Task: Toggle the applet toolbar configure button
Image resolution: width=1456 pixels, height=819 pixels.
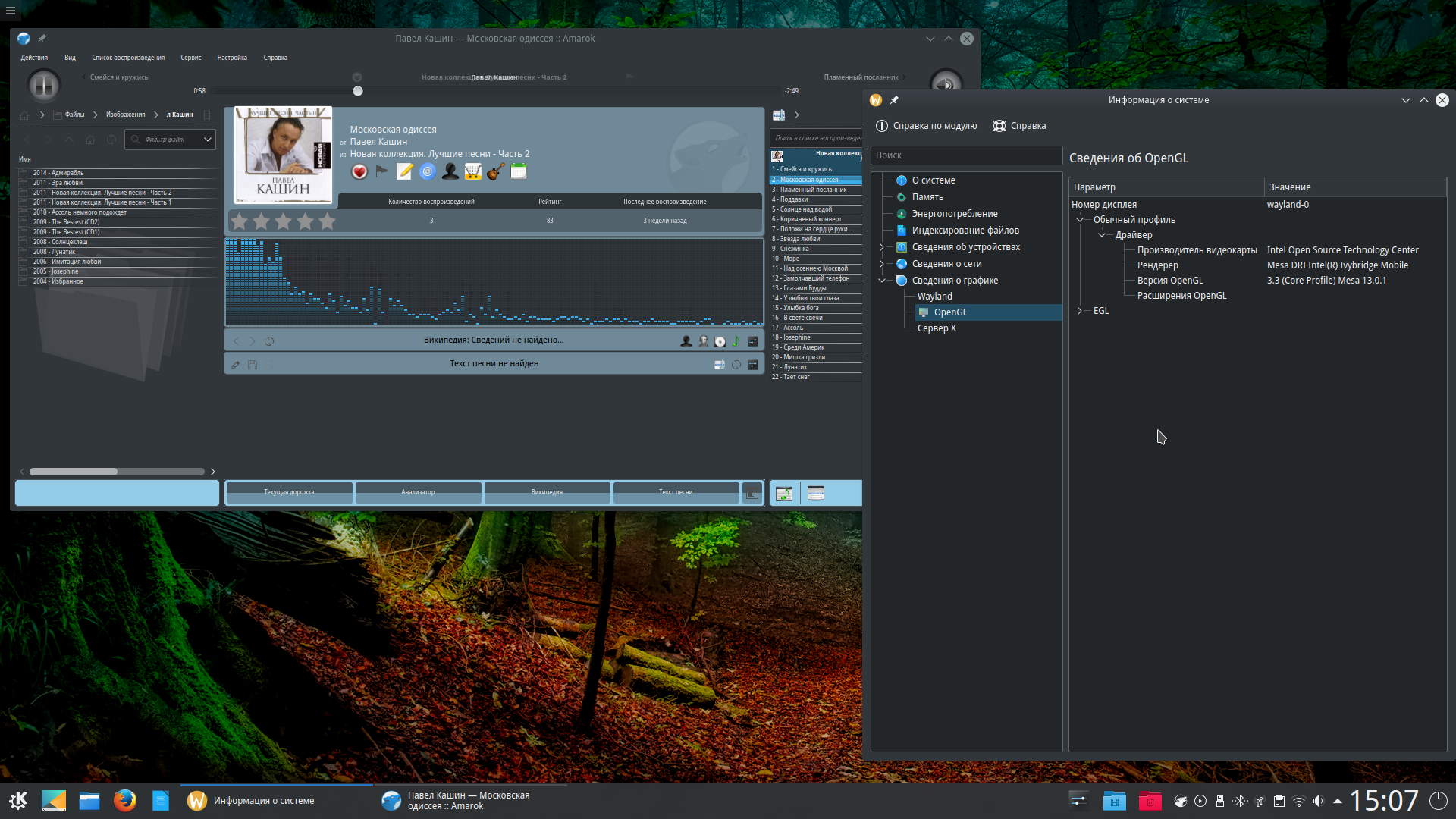Action: pyautogui.click(x=752, y=494)
